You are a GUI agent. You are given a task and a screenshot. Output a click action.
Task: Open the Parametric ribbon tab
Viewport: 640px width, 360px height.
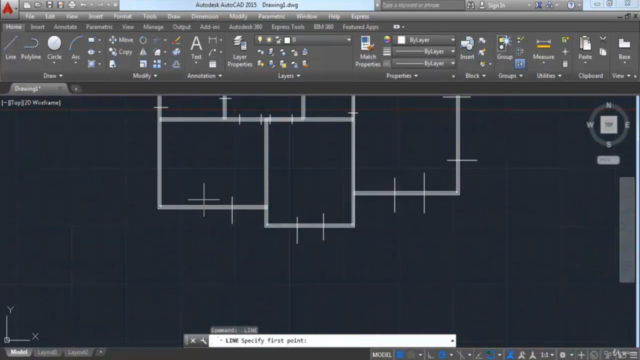pos(99,27)
